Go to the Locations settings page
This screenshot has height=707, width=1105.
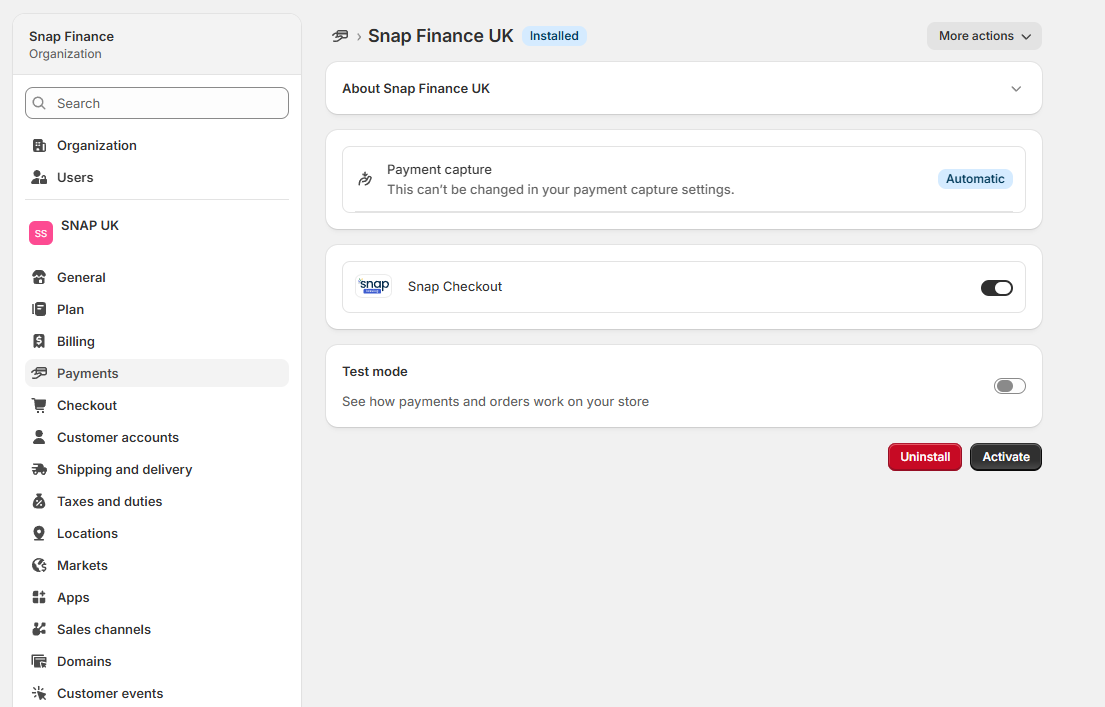coord(156,534)
